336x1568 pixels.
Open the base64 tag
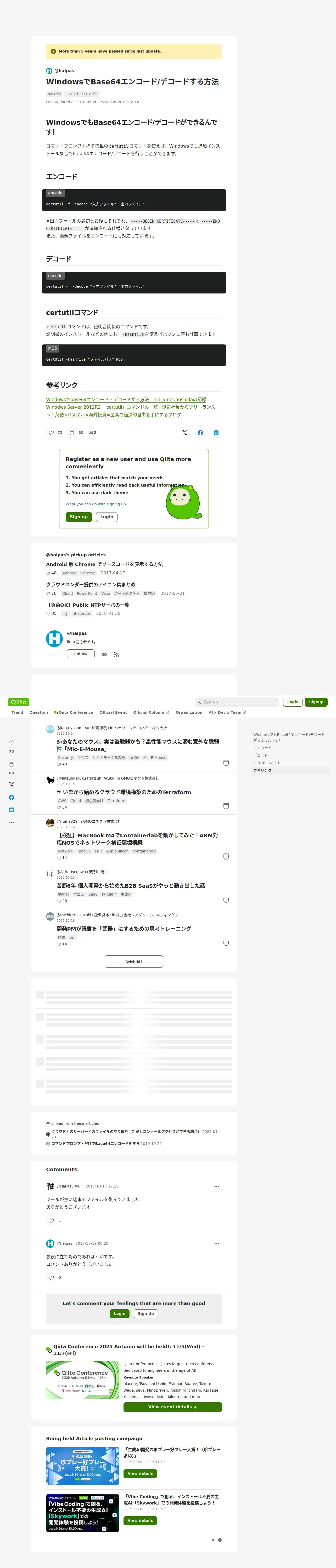(54, 94)
